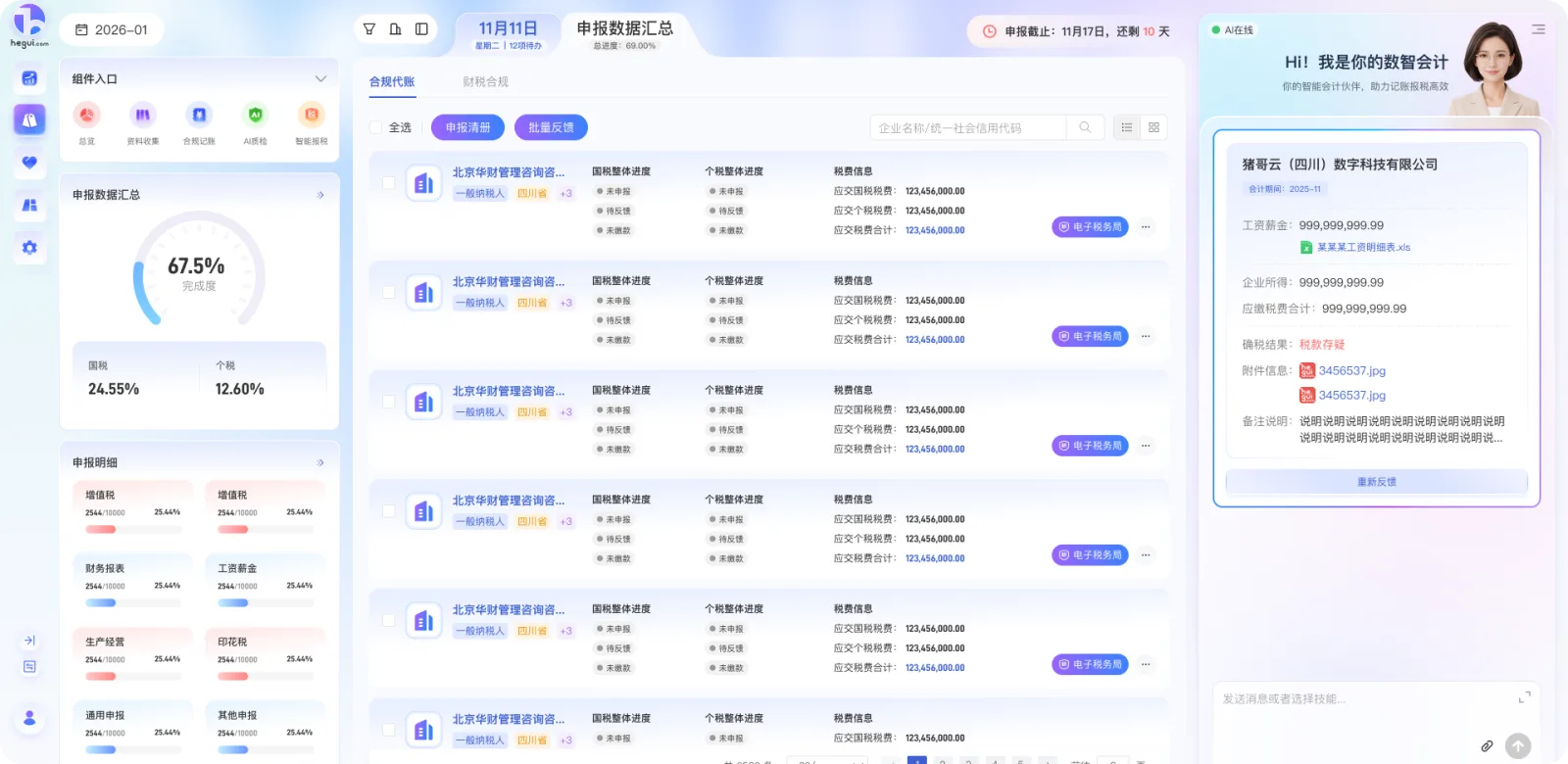
Task: Expand the +3 tags on first company
Action: point(566,194)
